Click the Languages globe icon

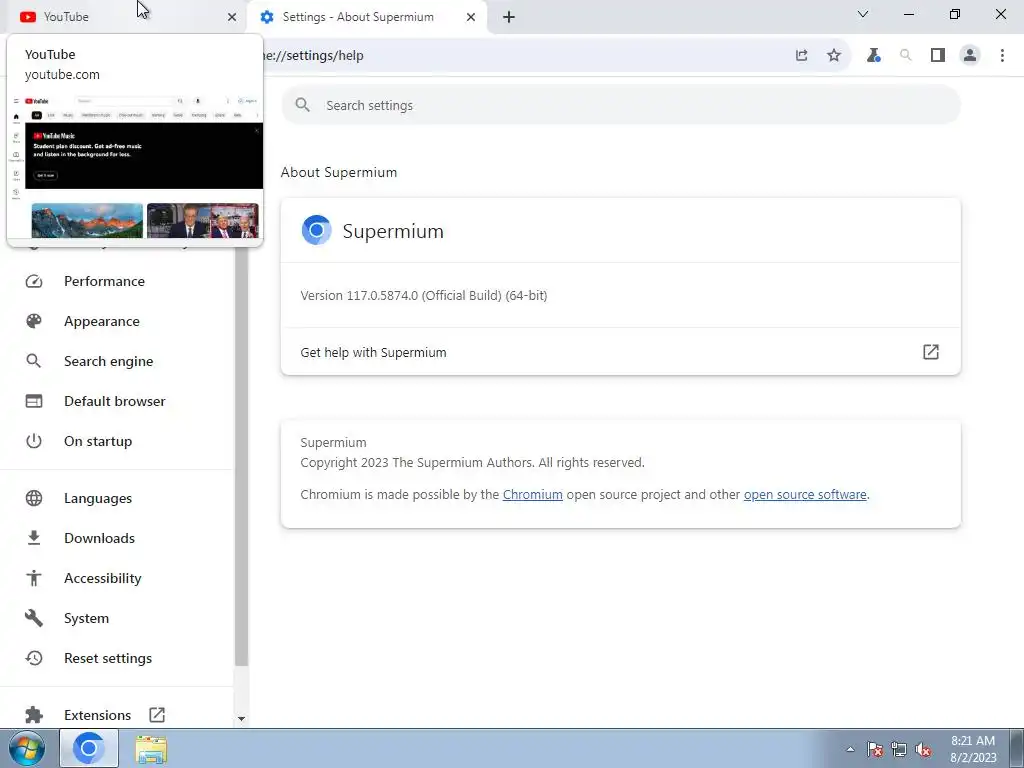point(34,498)
